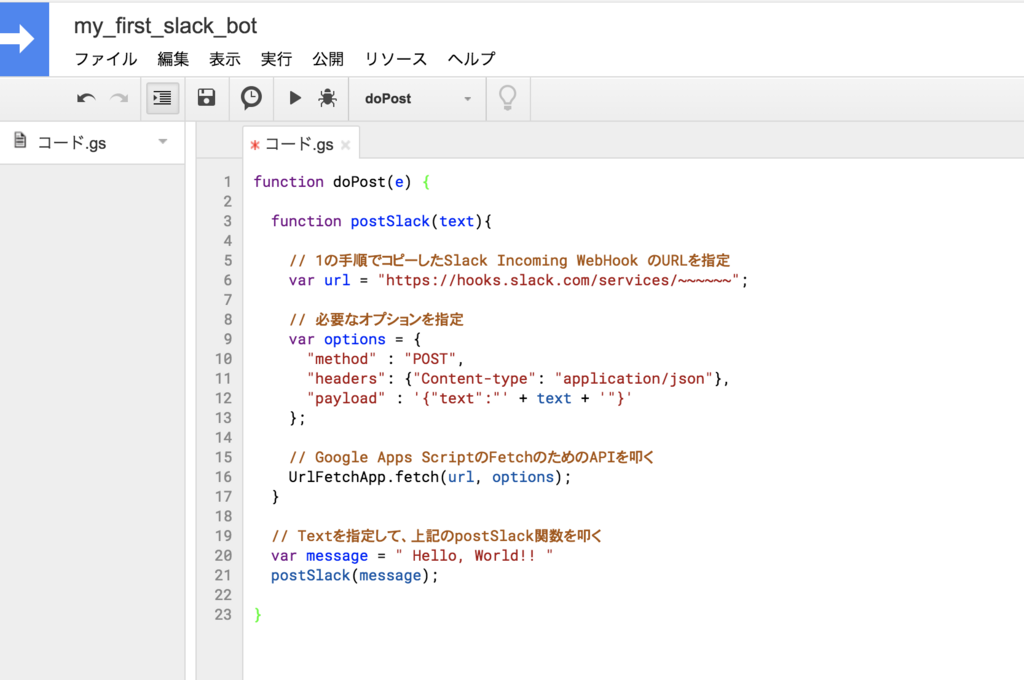Viewport: 1024px width, 680px height.
Task: Open current project triggers clock icon
Action: (251, 98)
